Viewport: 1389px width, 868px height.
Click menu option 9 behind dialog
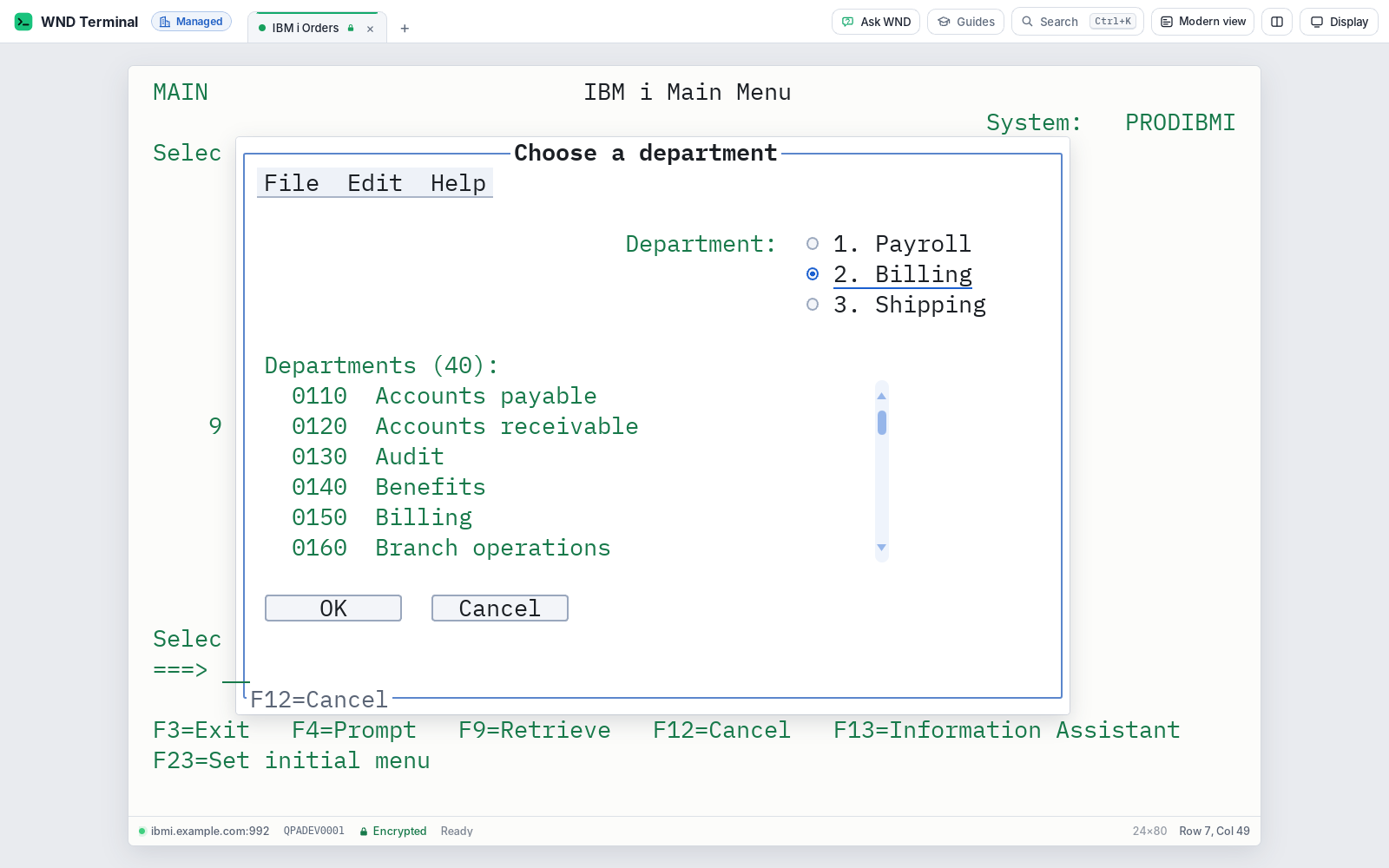(x=215, y=426)
